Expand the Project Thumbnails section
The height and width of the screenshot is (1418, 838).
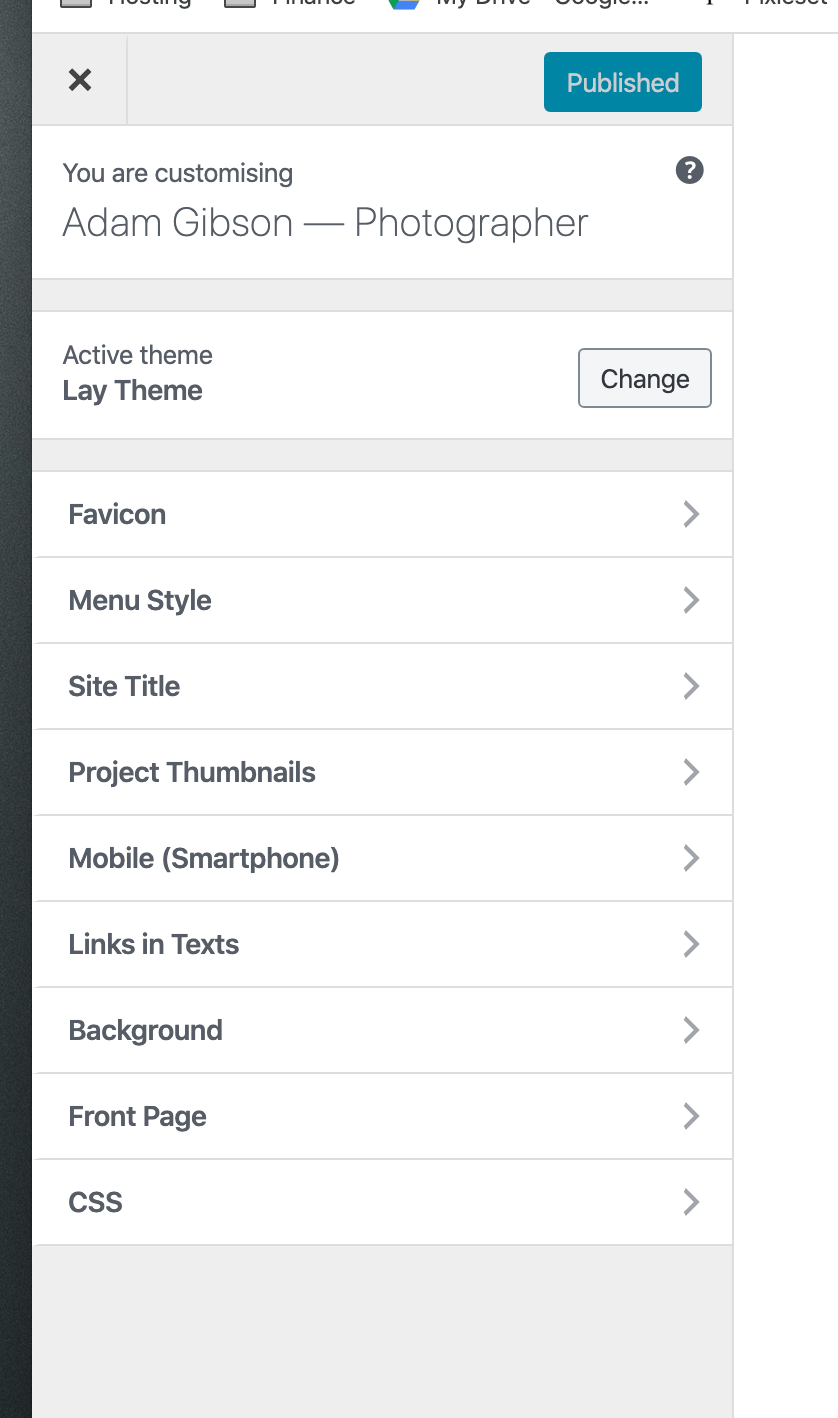[x=383, y=772]
